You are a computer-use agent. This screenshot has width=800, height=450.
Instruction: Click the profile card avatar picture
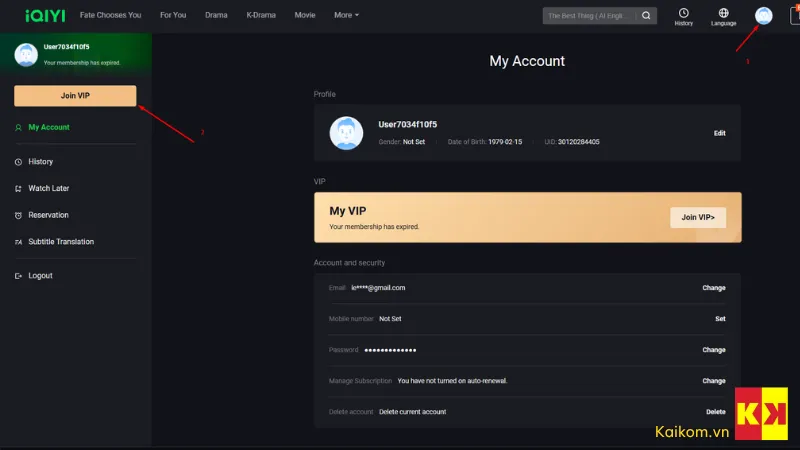click(x=346, y=133)
